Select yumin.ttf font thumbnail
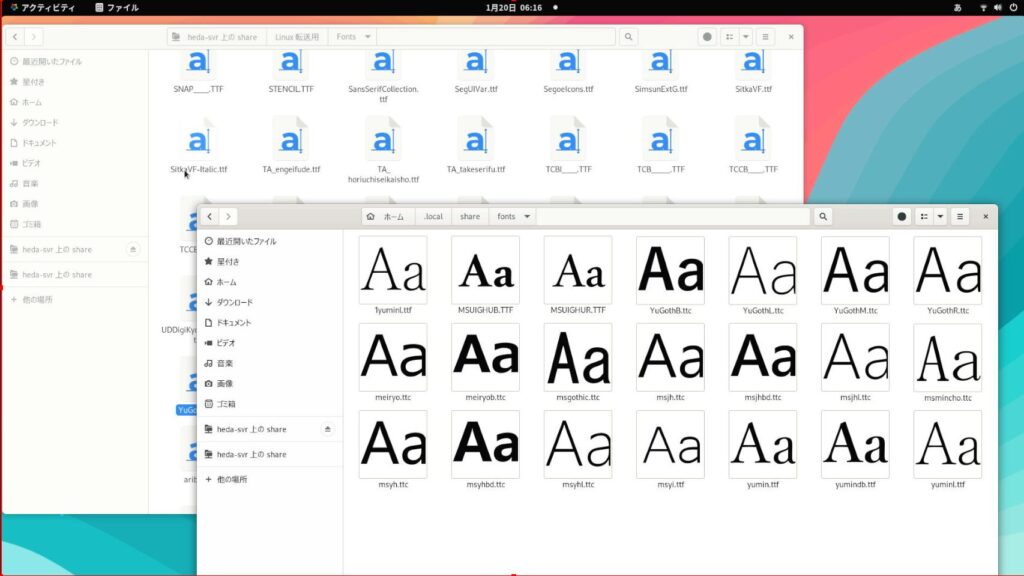 (763, 444)
